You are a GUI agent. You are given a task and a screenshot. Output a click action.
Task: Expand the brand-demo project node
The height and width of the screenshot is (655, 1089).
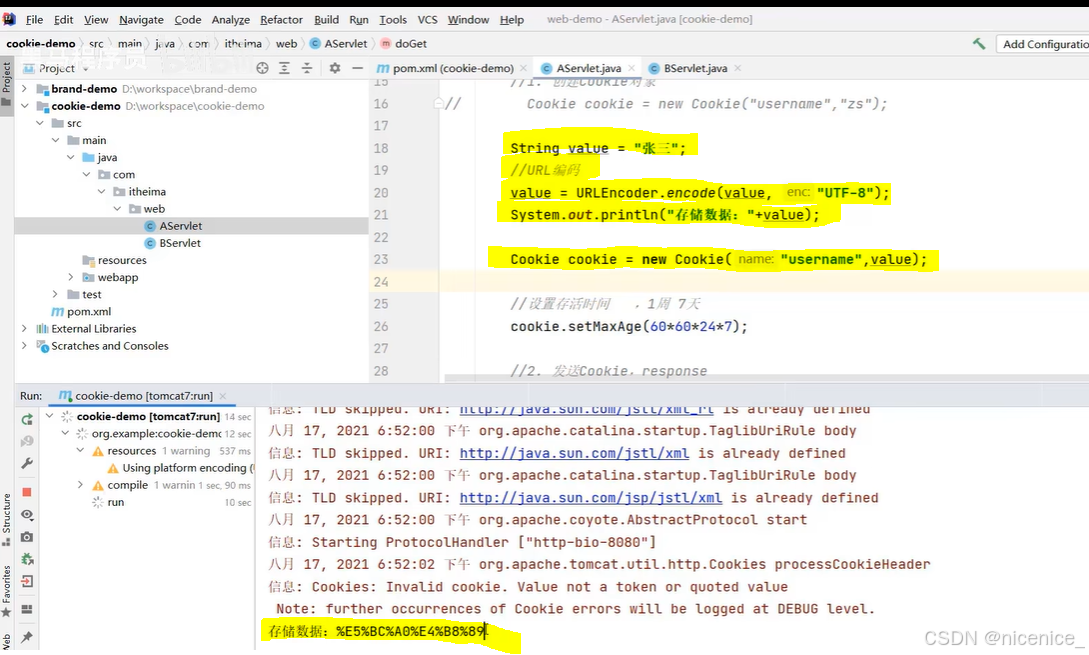24,89
